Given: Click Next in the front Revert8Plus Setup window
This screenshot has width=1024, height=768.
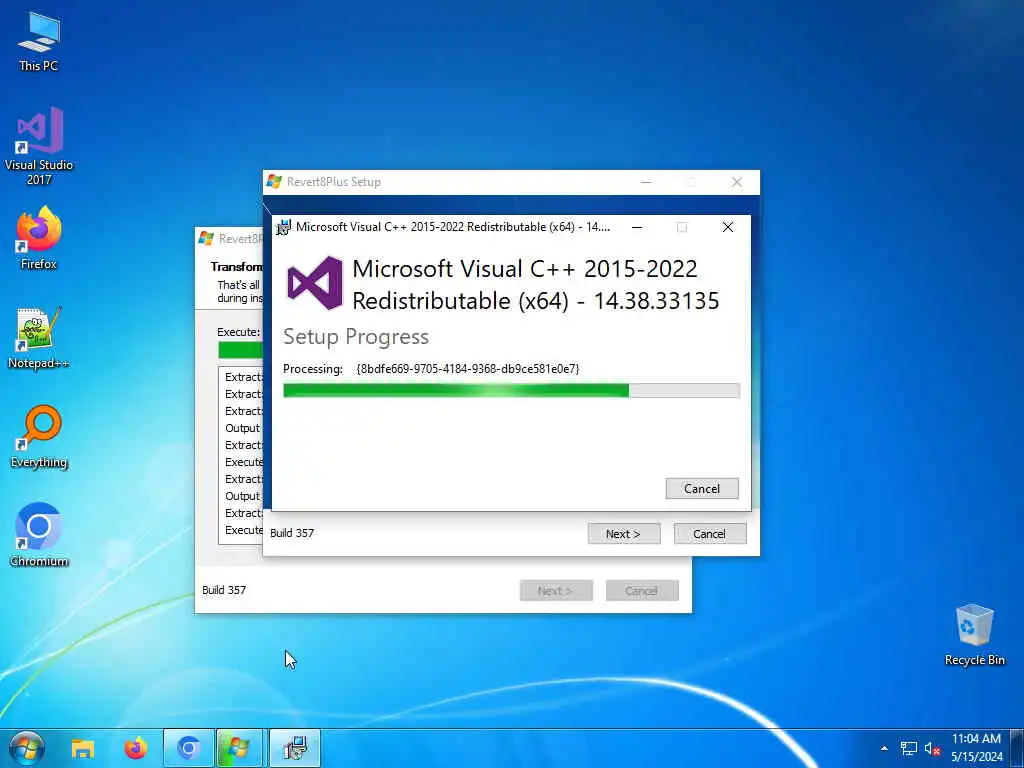Looking at the screenshot, I should tap(624, 534).
